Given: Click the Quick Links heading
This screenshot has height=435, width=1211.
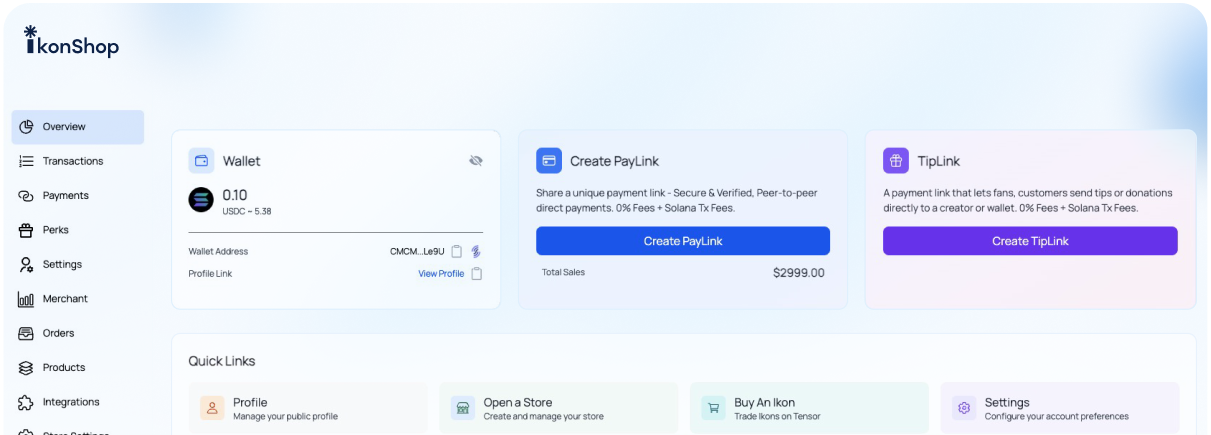Looking at the screenshot, I should pyautogui.click(x=222, y=361).
